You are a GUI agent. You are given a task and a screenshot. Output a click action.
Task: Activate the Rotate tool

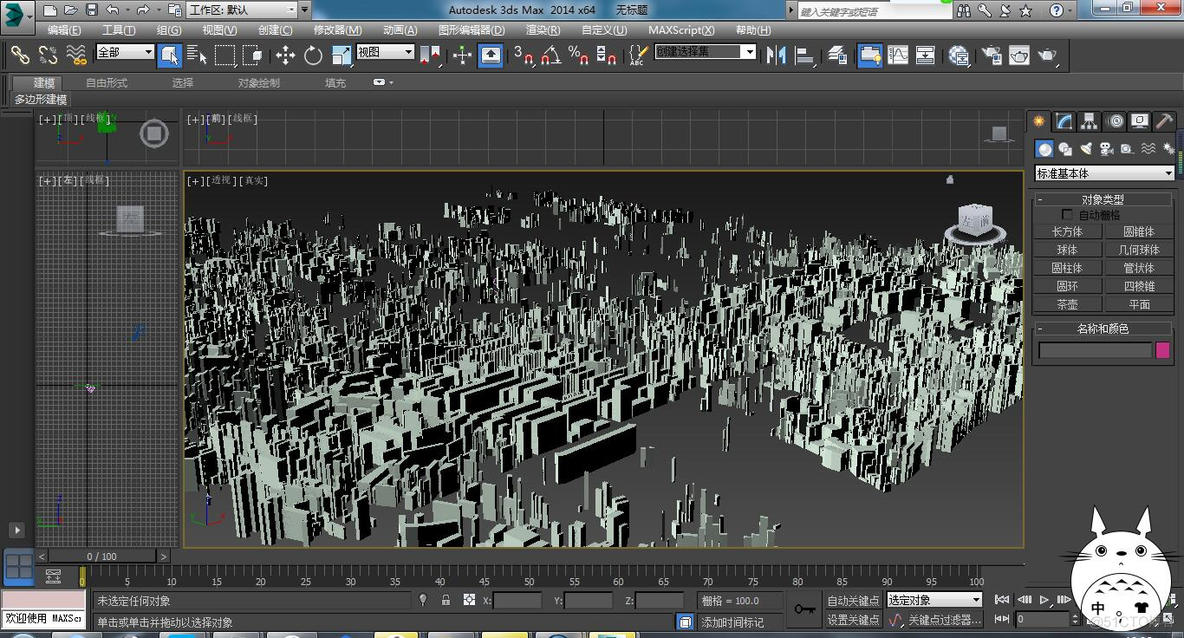click(313, 55)
